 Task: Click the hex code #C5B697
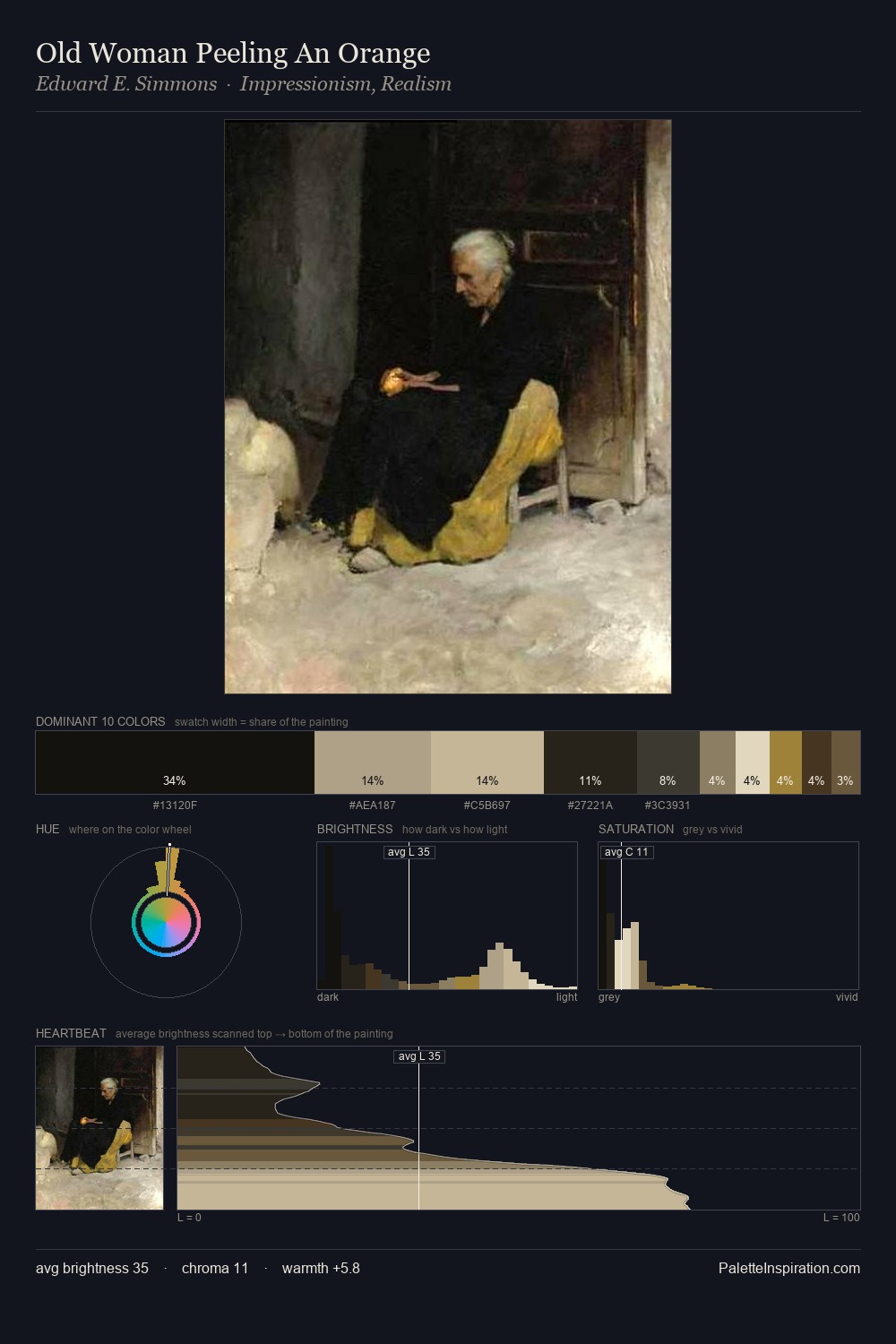(487, 806)
